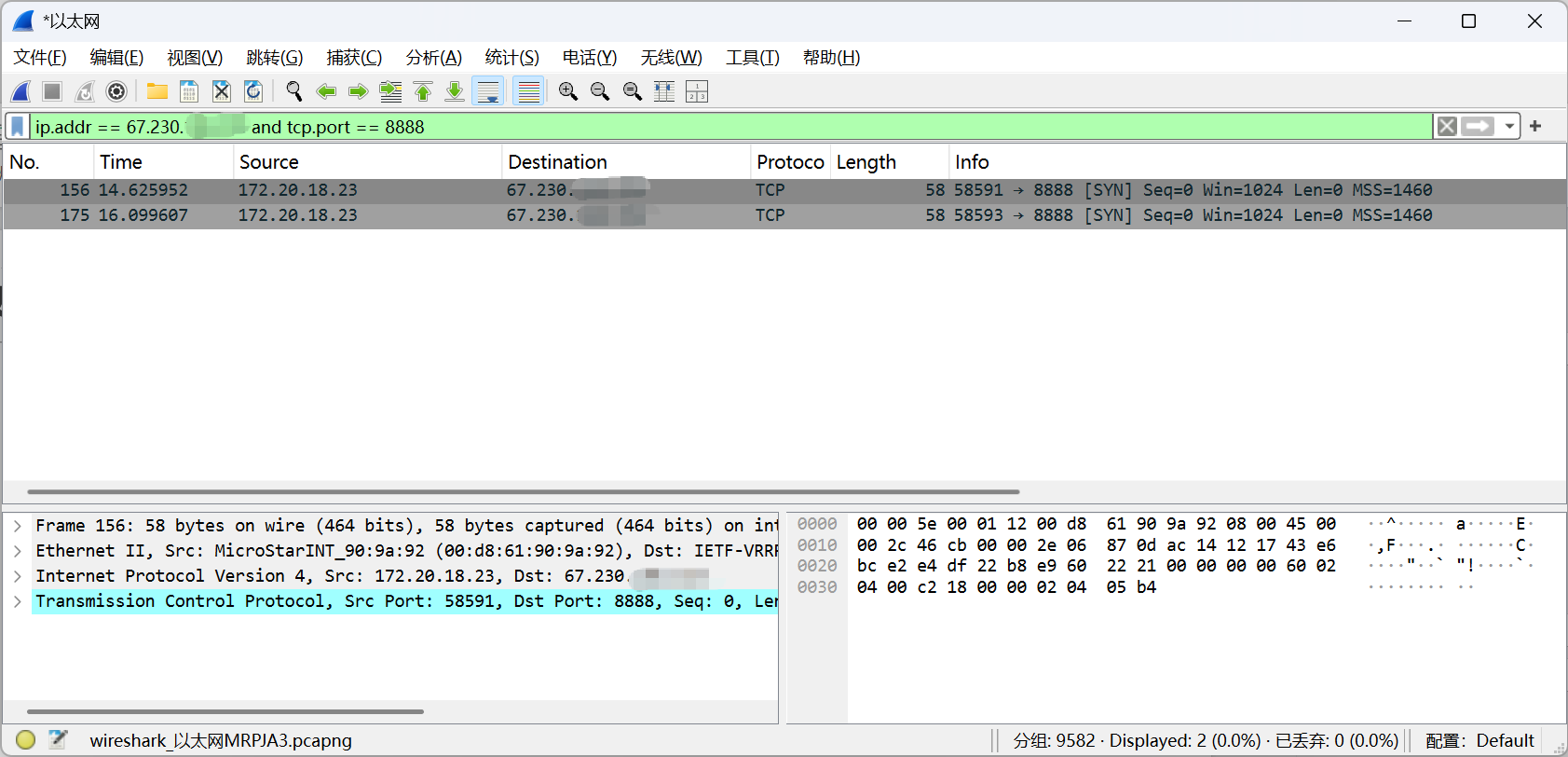The width and height of the screenshot is (1568, 757).
Task: Stop the running packet capture
Action: (x=52, y=91)
